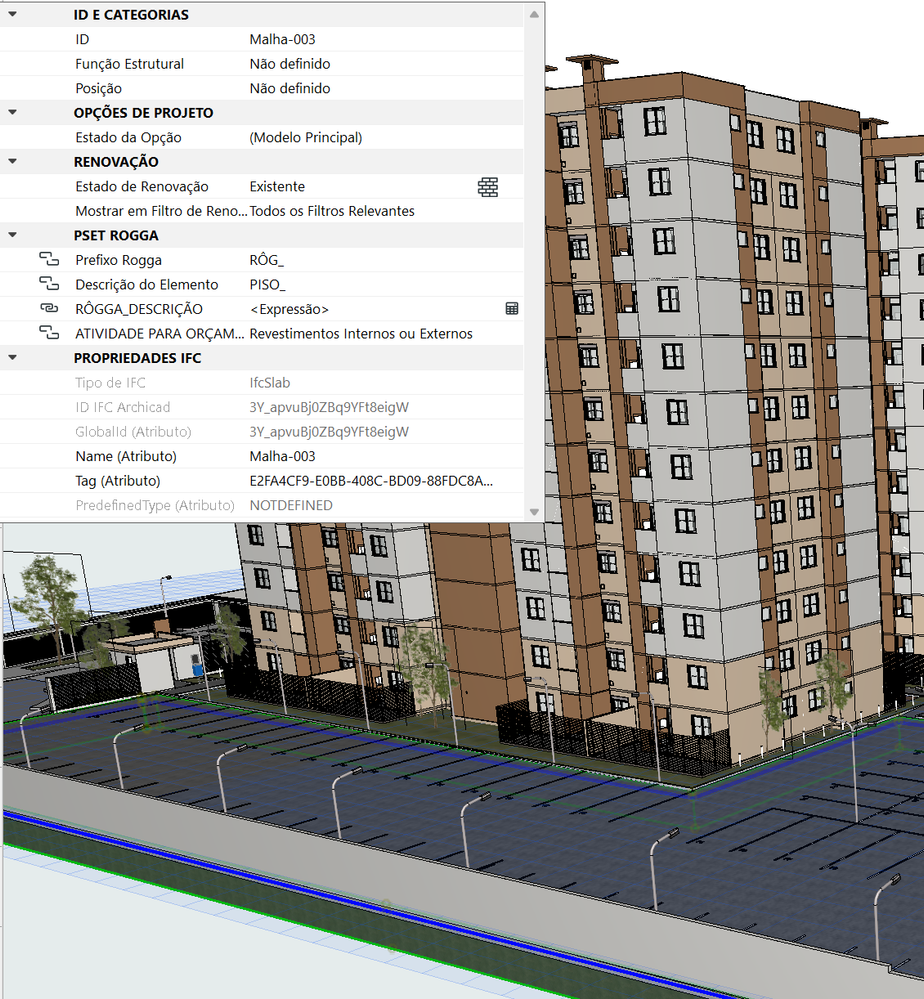This screenshot has height=999, width=924.
Task: Select the Estado de Renovação label
Action: [141, 187]
